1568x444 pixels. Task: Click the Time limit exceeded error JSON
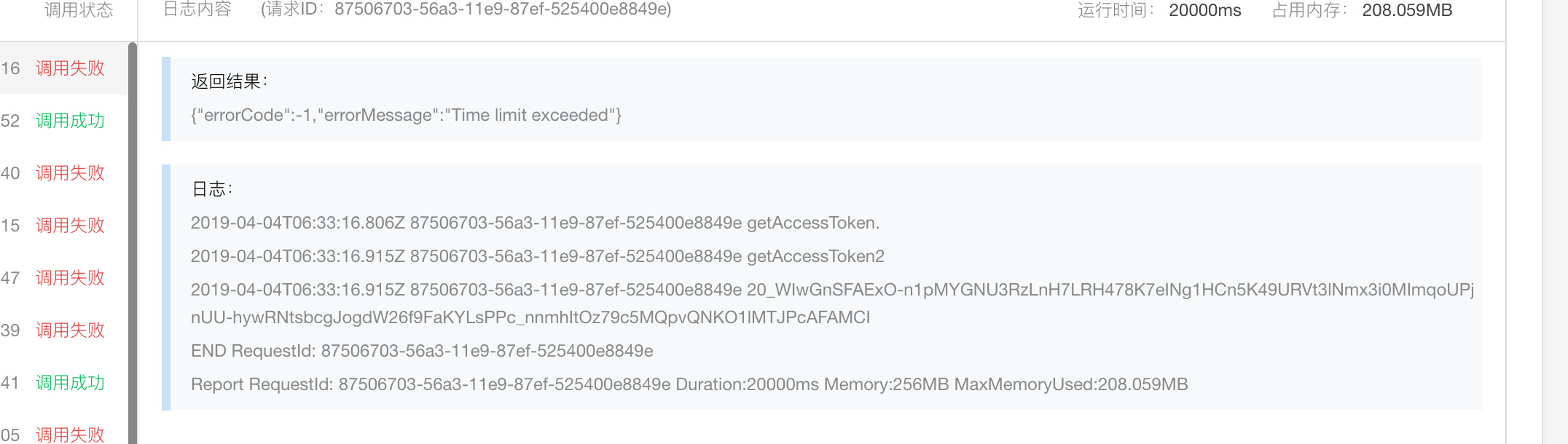point(406,115)
